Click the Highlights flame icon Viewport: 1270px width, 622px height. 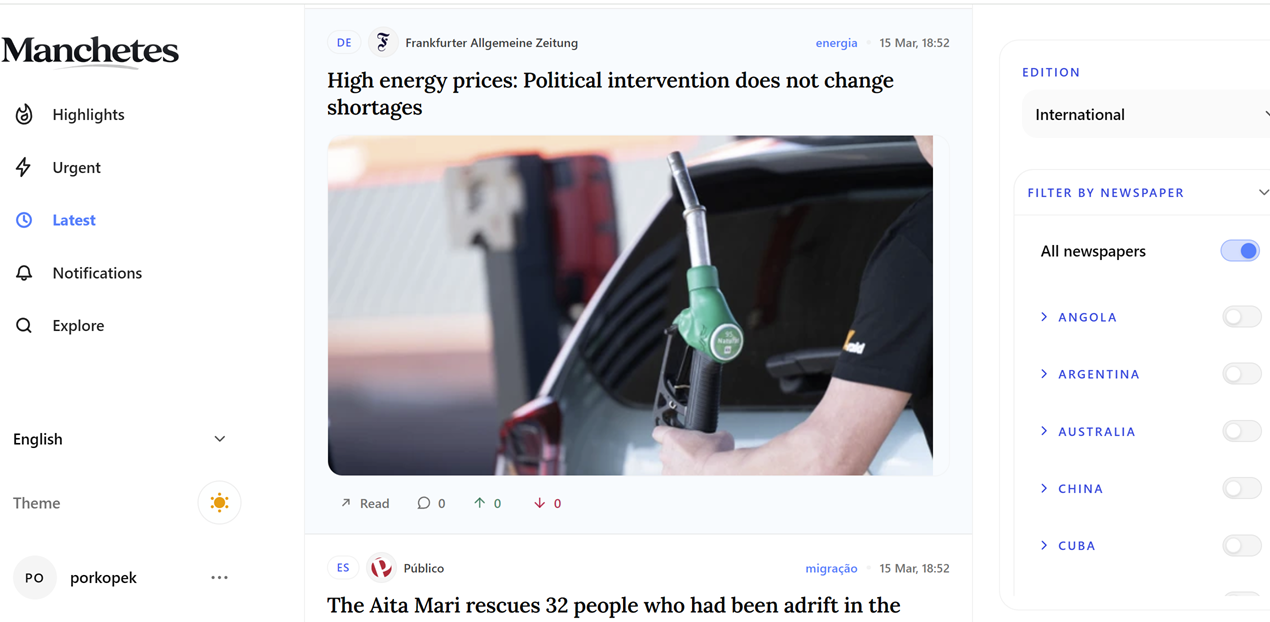(24, 114)
